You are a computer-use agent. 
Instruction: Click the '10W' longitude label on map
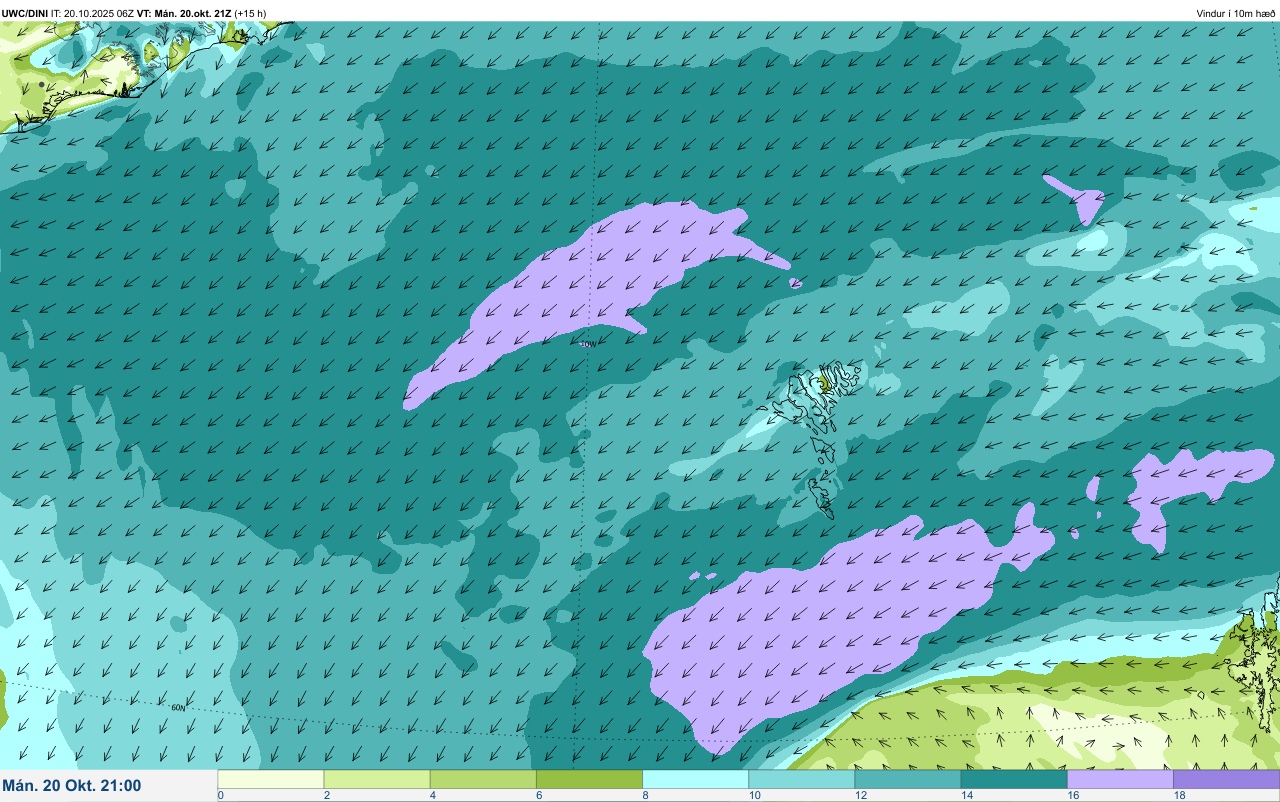[588, 344]
